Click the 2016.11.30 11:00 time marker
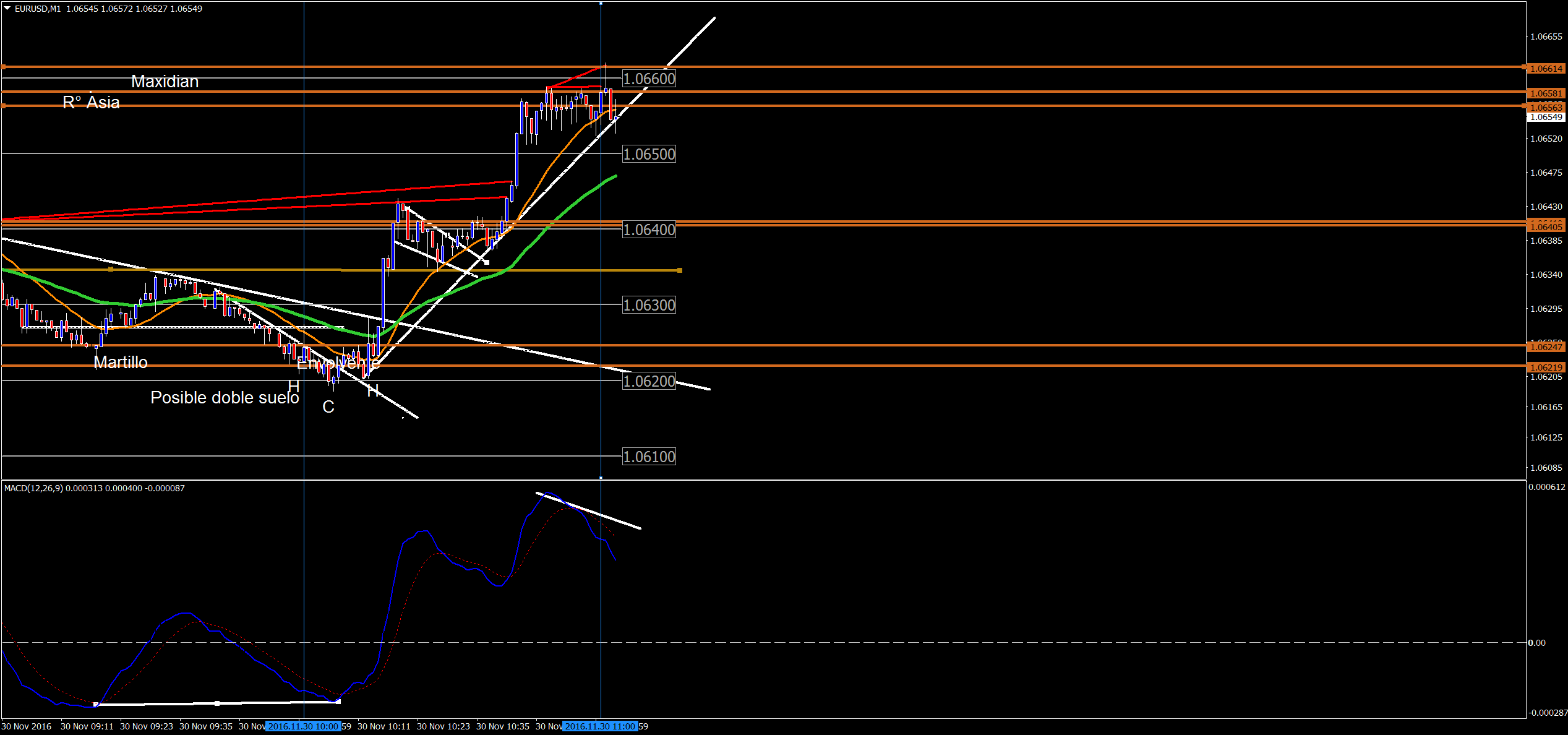 pos(600,726)
